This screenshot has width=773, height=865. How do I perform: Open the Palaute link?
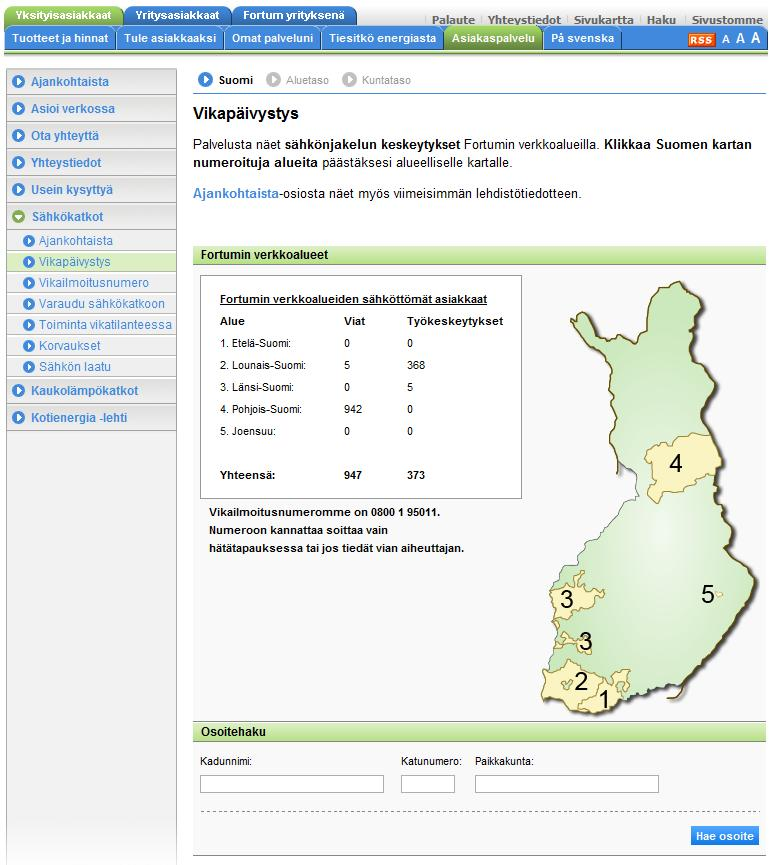[x=453, y=20]
